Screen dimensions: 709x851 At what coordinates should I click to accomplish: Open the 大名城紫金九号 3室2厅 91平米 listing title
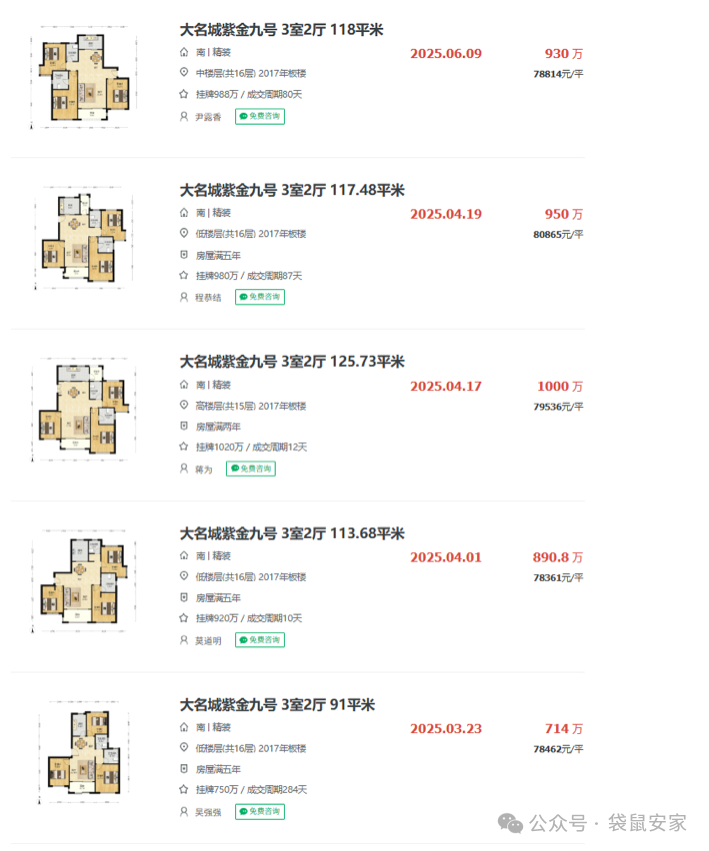coord(277,705)
